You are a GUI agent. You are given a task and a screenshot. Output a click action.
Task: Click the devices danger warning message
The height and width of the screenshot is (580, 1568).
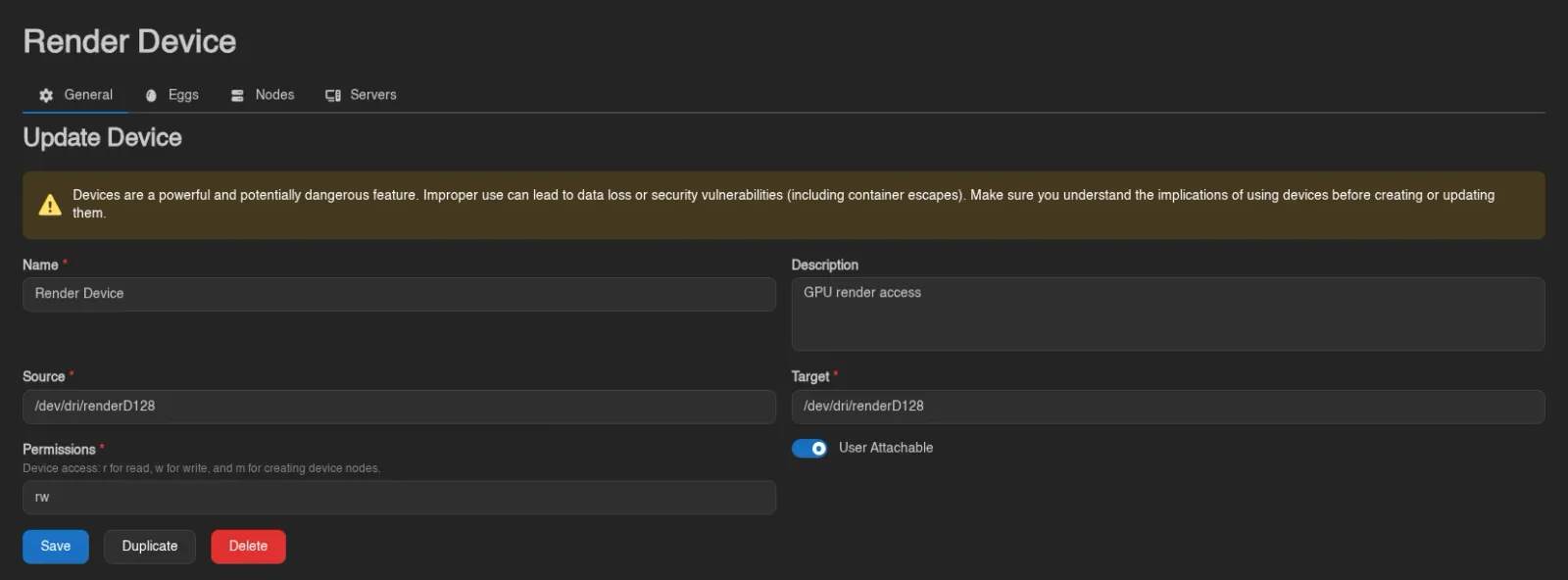coord(784,204)
